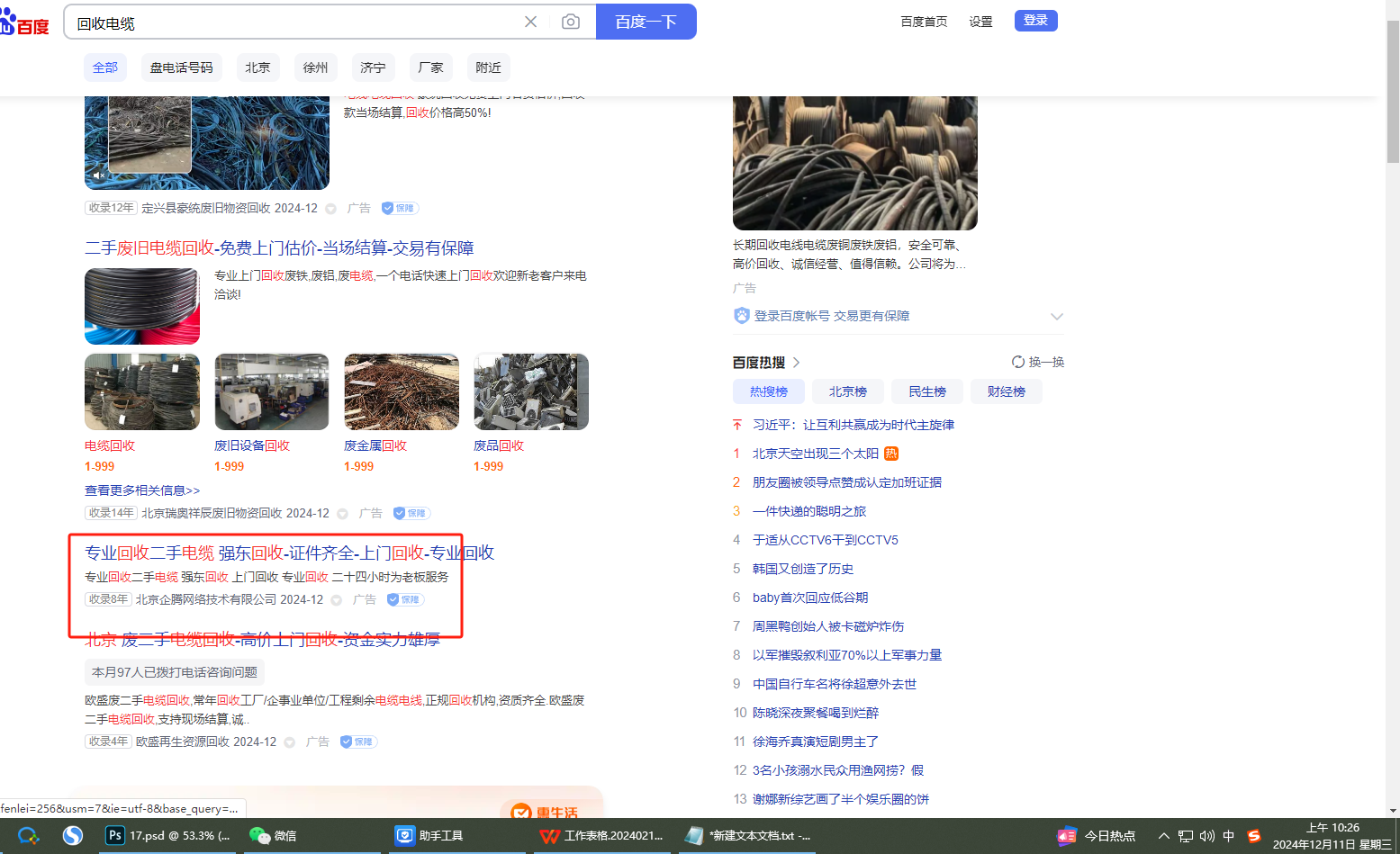Click the 百度一下 search button

coord(646,22)
